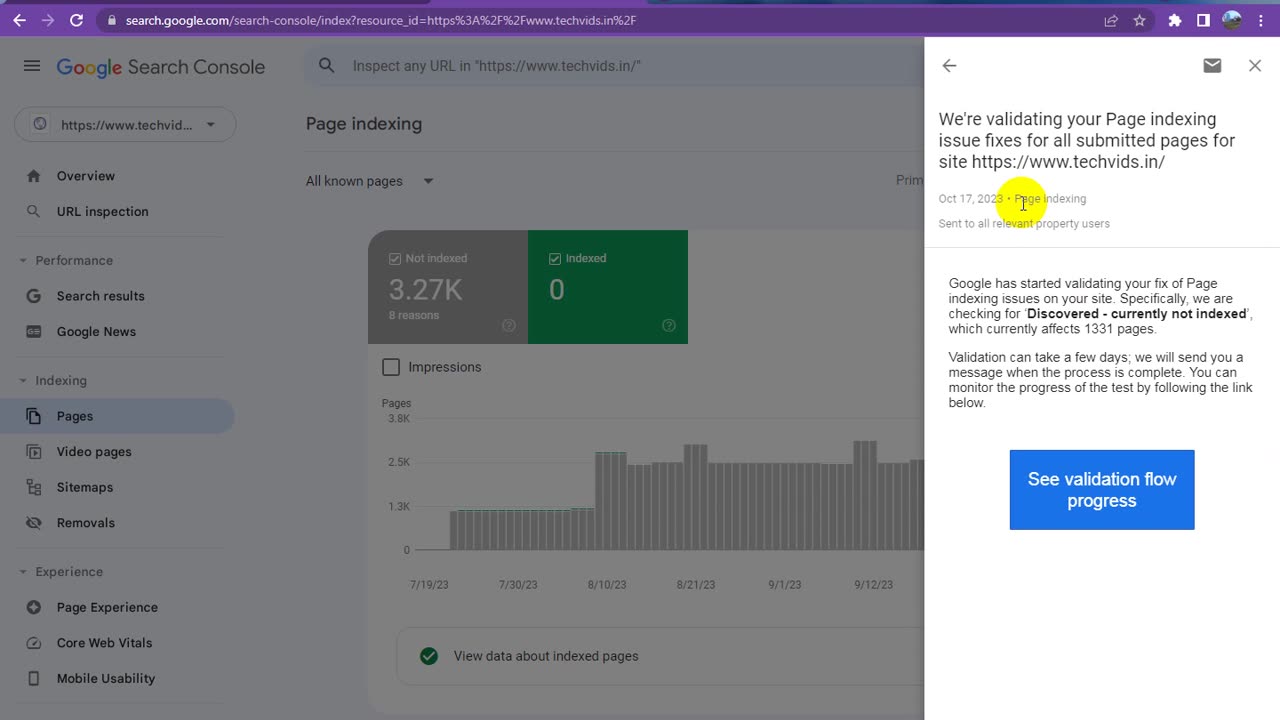Click 'Sent to all relevant property users' text
Image resolution: width=1280 pixels, height=720 pixels.
point(1024,224)
